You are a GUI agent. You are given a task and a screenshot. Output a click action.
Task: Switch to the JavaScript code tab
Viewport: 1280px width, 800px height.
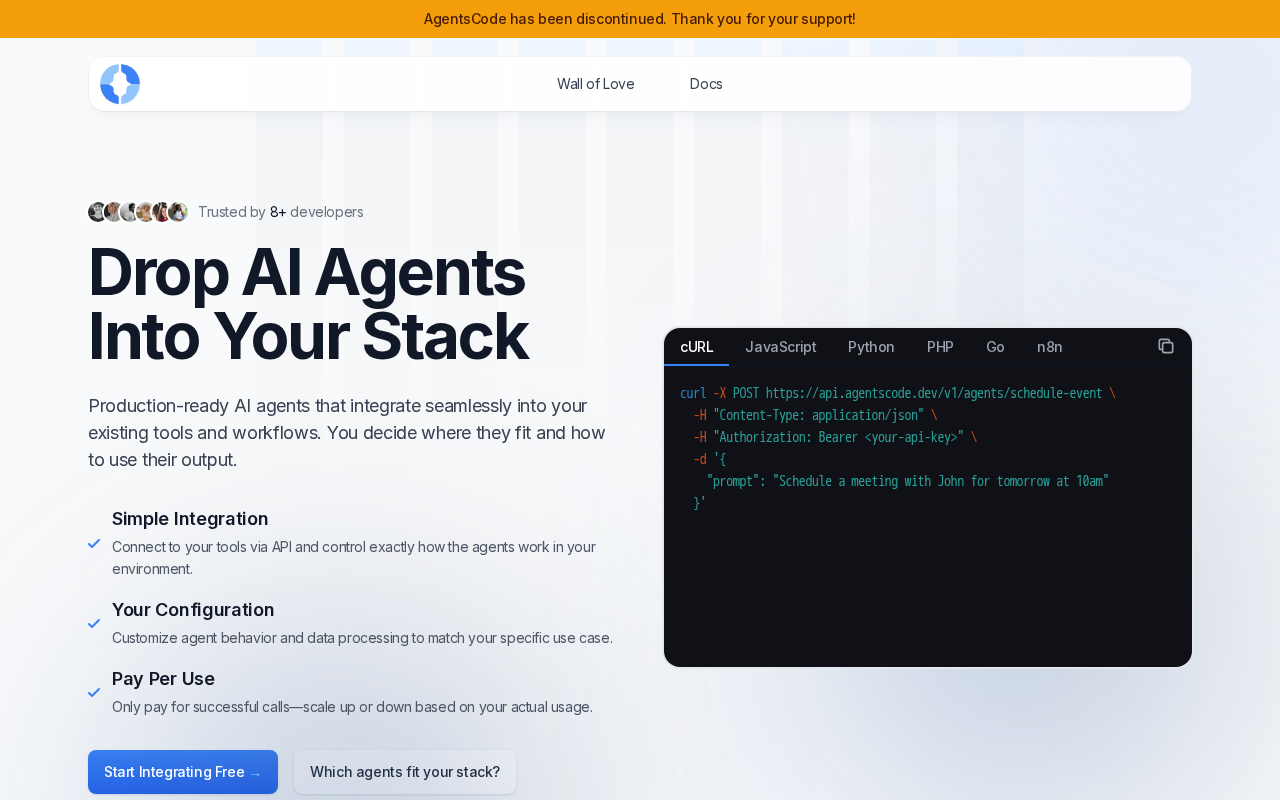point(781,347)
